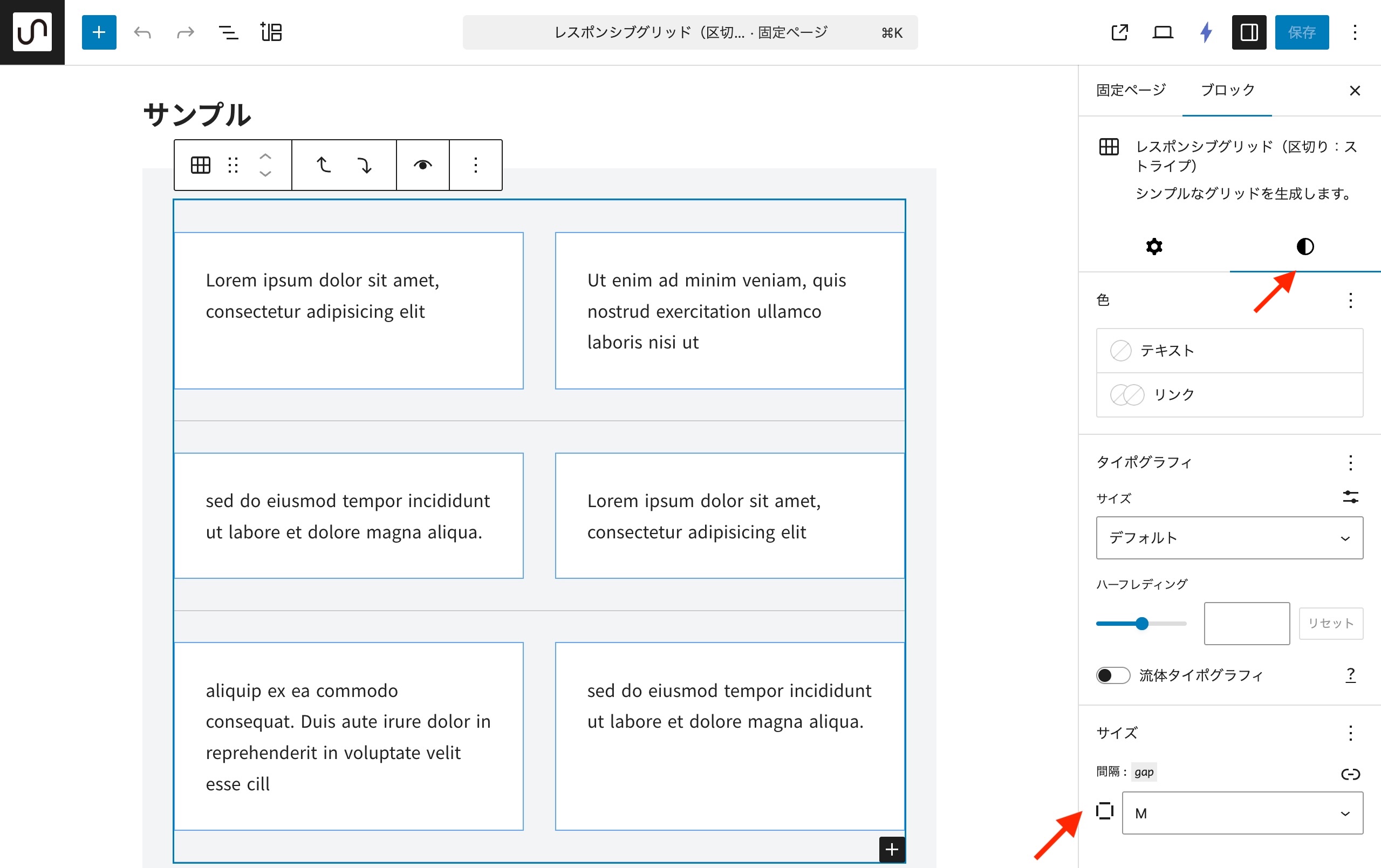Image resolution: width=1381 pixels, height=868 pixels.
Task: Click the リセット button
Action: 1330,623
